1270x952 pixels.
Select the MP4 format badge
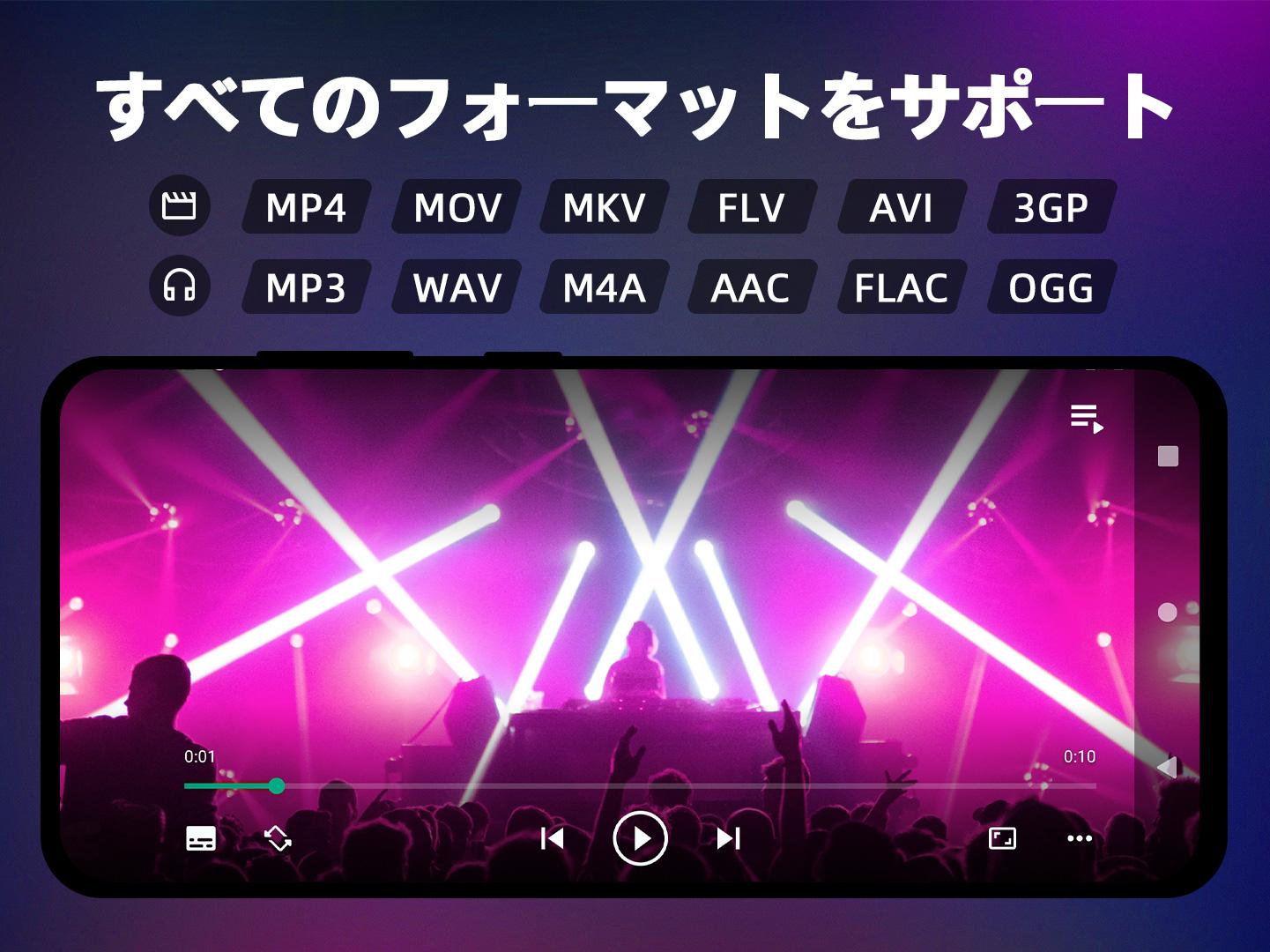point(307,207)
